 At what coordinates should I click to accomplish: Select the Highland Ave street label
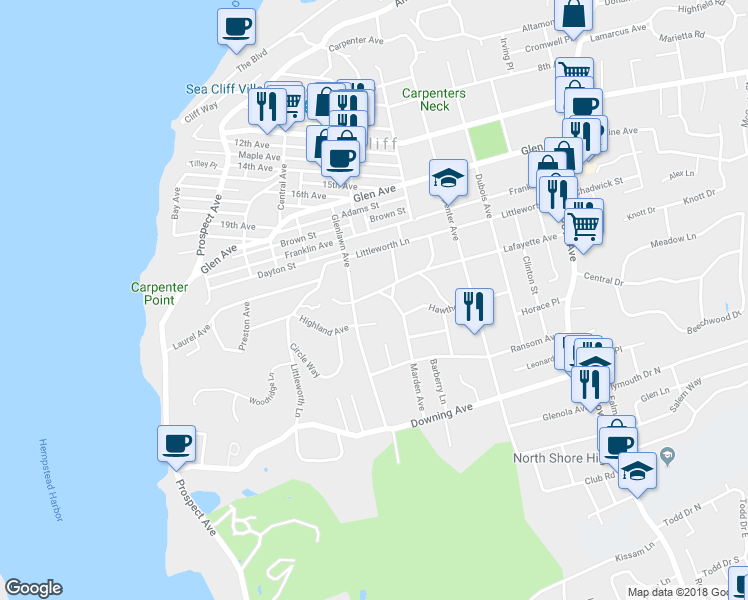[324, 326]
